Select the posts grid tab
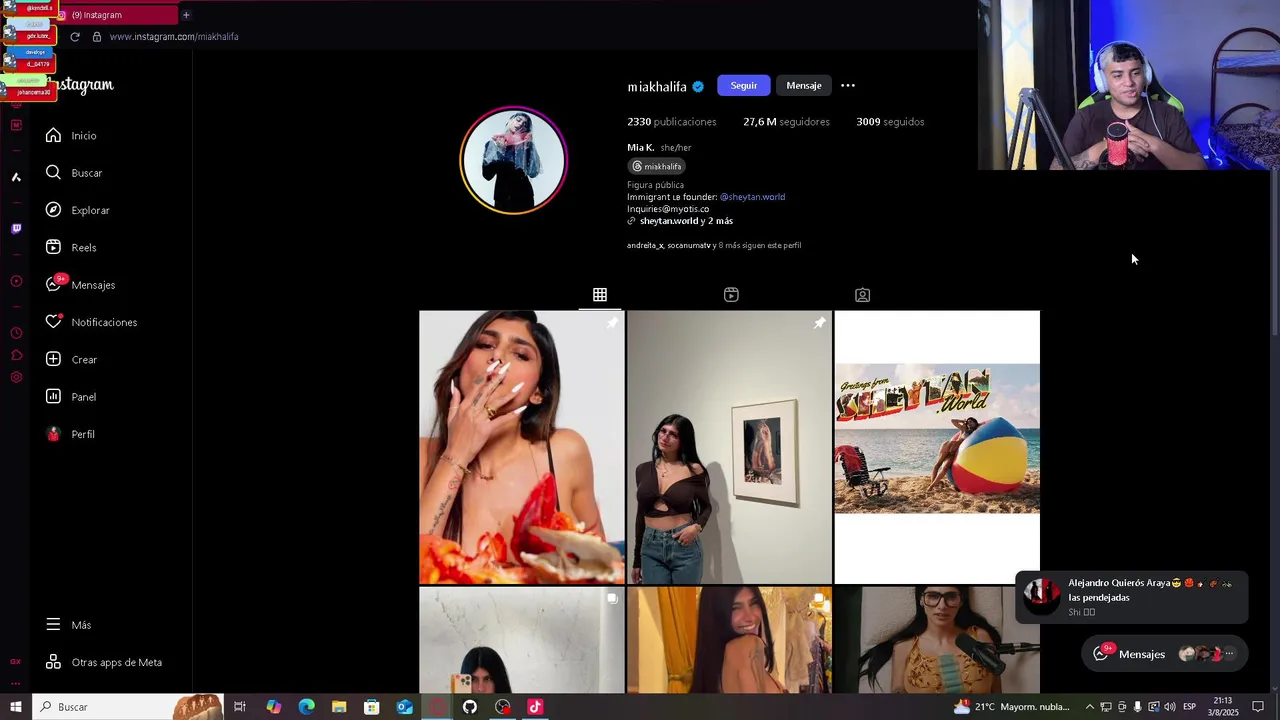1280x720 pixels. (x=600, y=295)
